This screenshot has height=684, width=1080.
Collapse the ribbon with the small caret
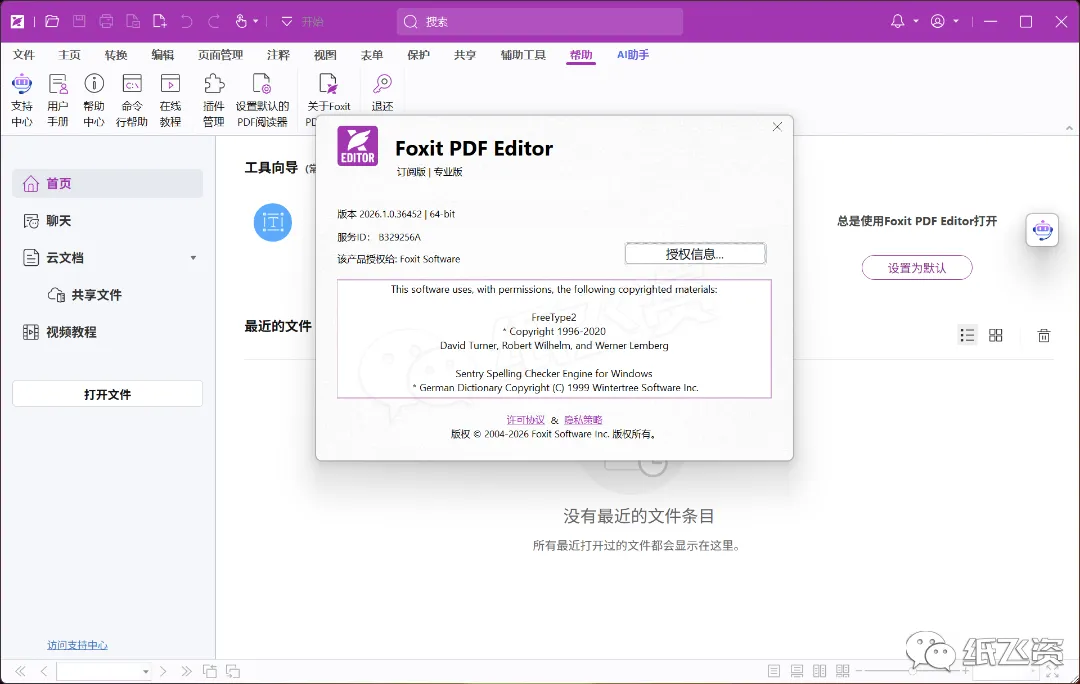(1069, 128)
